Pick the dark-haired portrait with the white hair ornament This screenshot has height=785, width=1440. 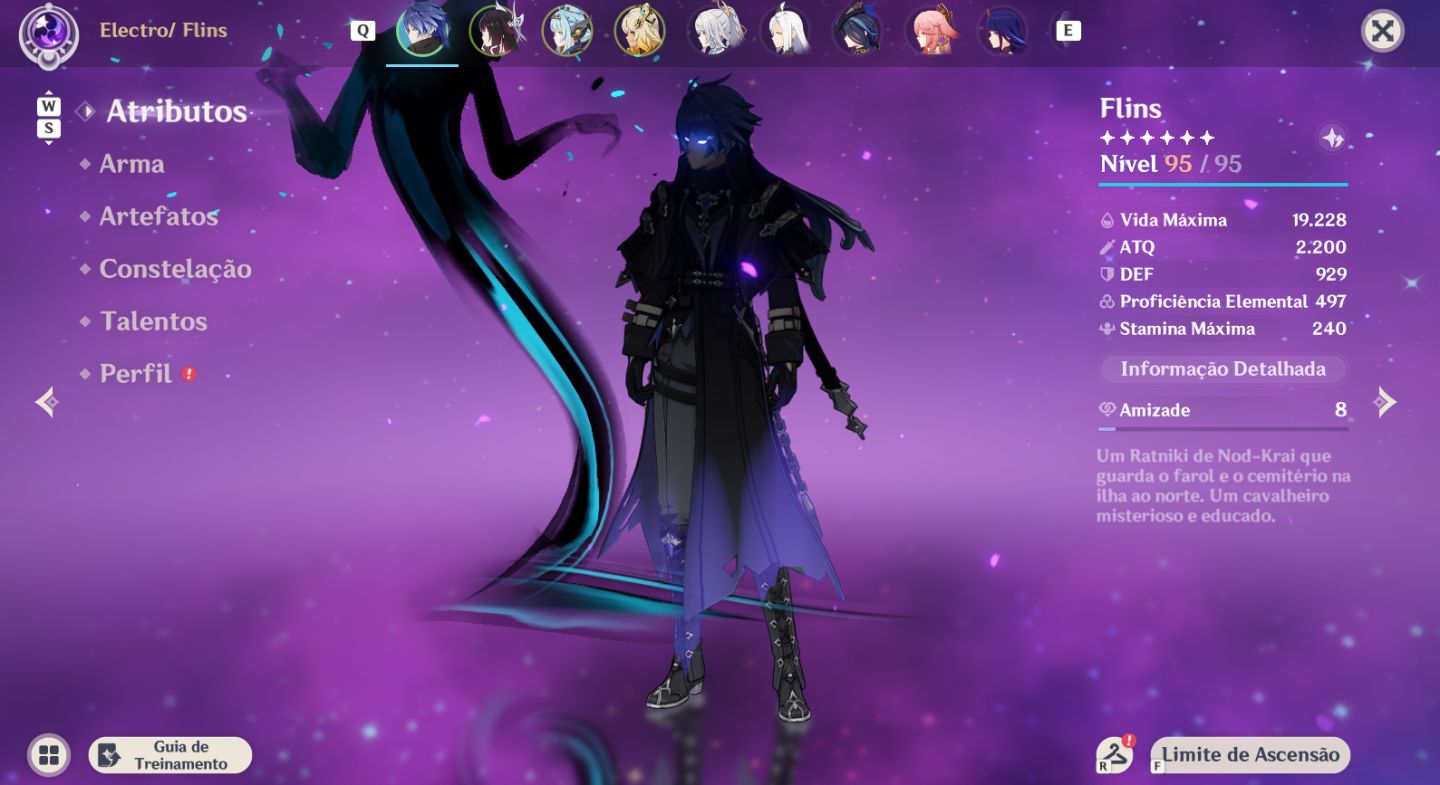coord(495,31)
